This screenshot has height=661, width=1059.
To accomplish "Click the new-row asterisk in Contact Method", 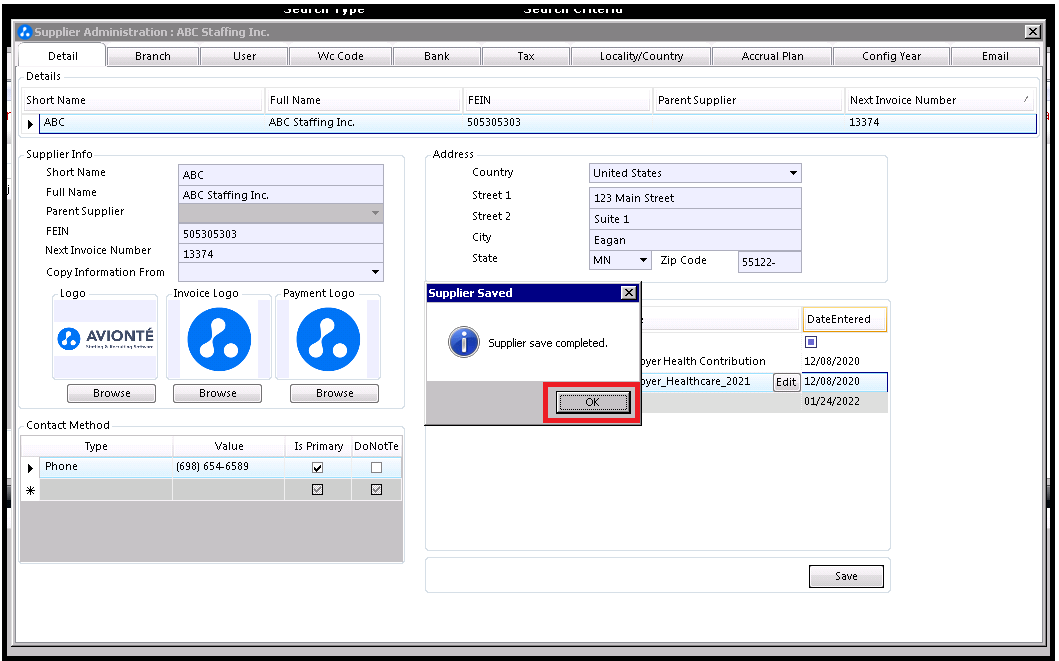I will [x=30, y=490].
